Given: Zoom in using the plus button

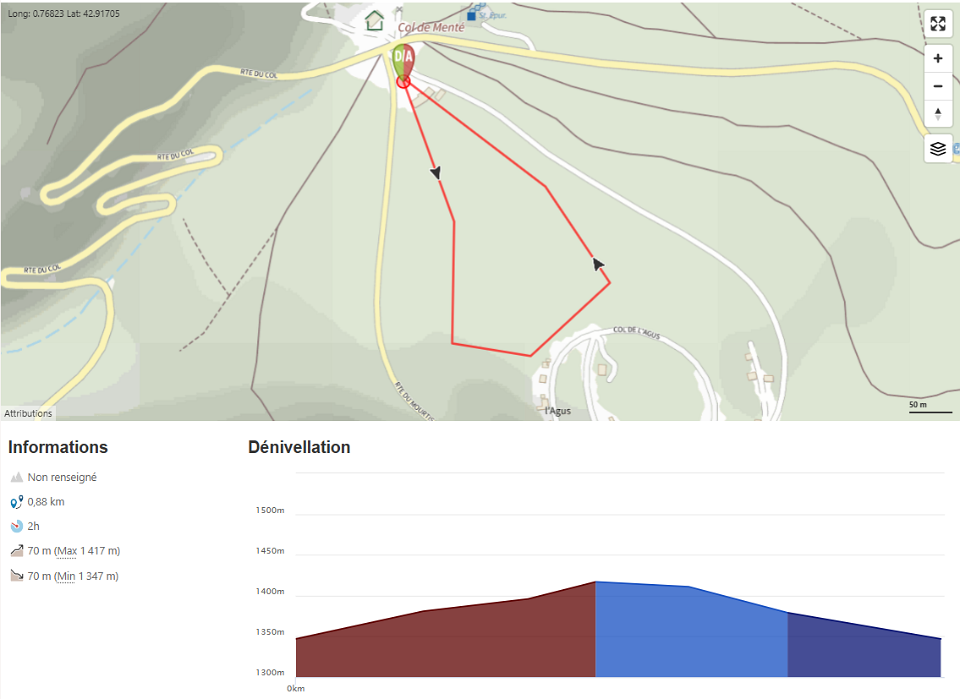Looking at the screenshot, I should (x=937, y=58).
